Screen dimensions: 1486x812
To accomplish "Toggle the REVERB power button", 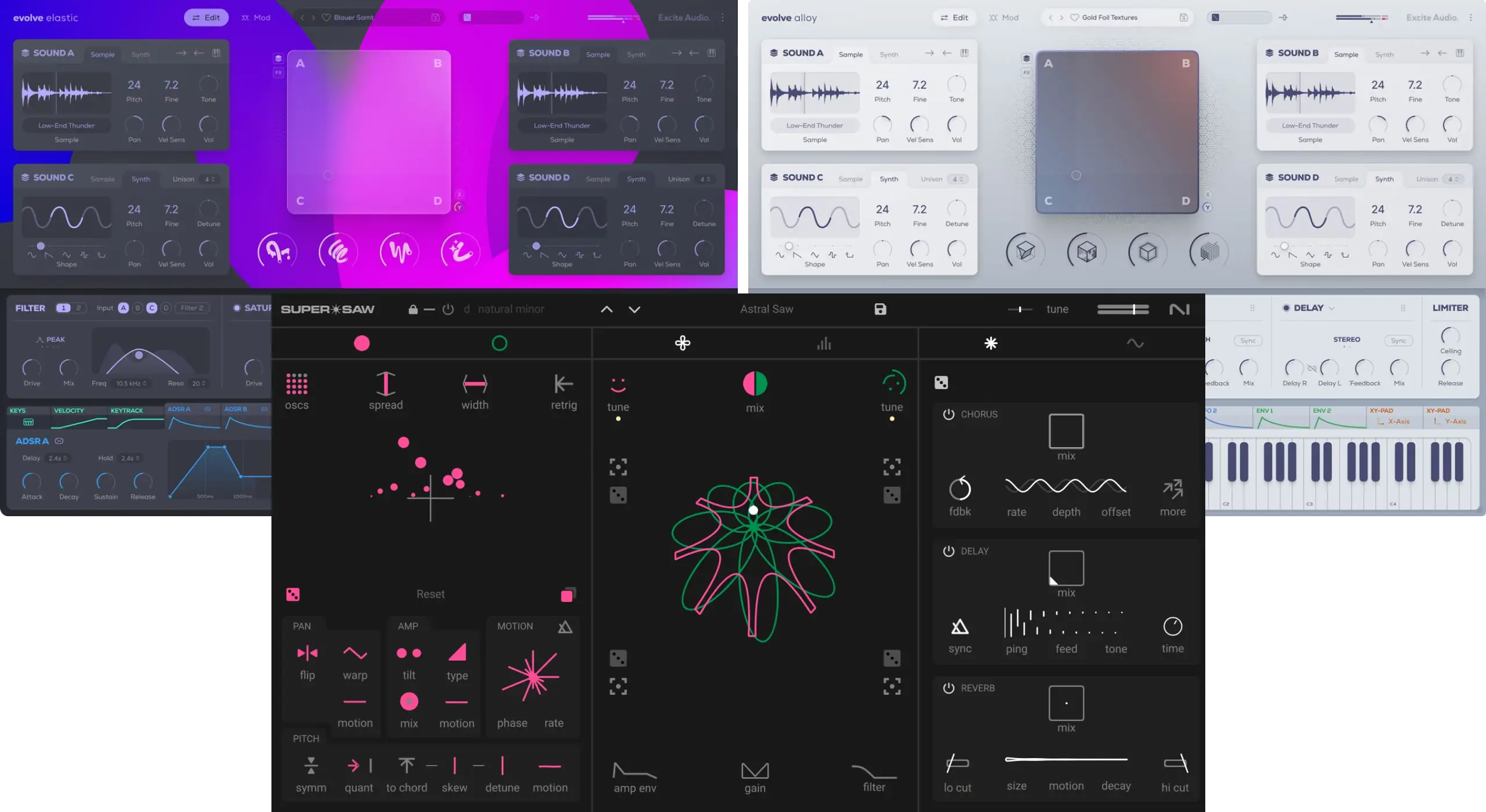I will pos(948,688).
